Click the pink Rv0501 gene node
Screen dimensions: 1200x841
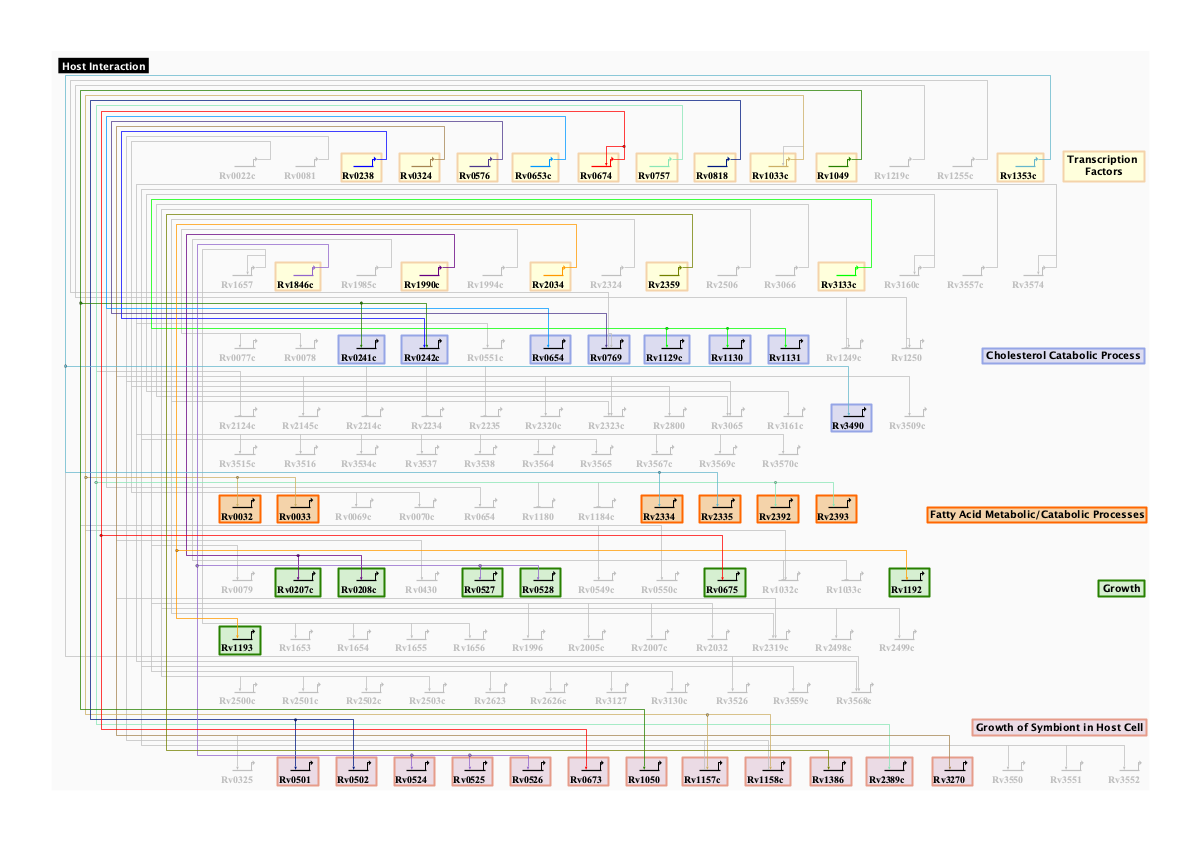(297, 772)
